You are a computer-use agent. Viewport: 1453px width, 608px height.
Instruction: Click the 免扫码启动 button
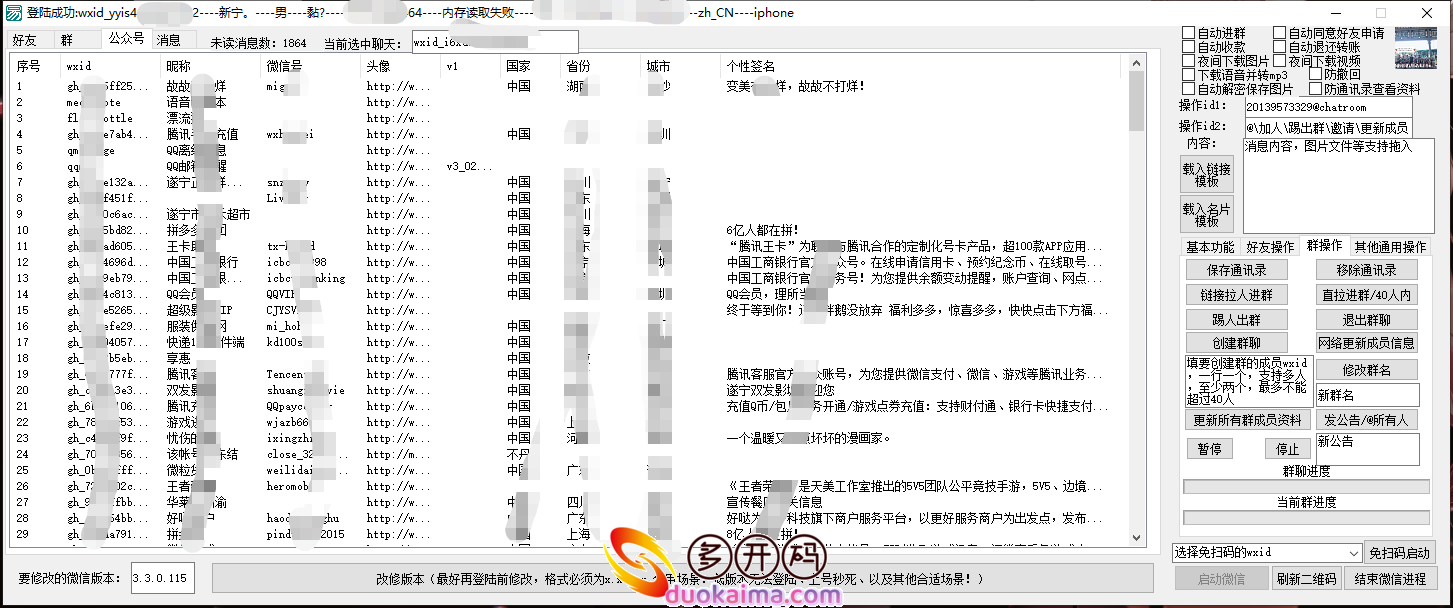[1400, 553]
